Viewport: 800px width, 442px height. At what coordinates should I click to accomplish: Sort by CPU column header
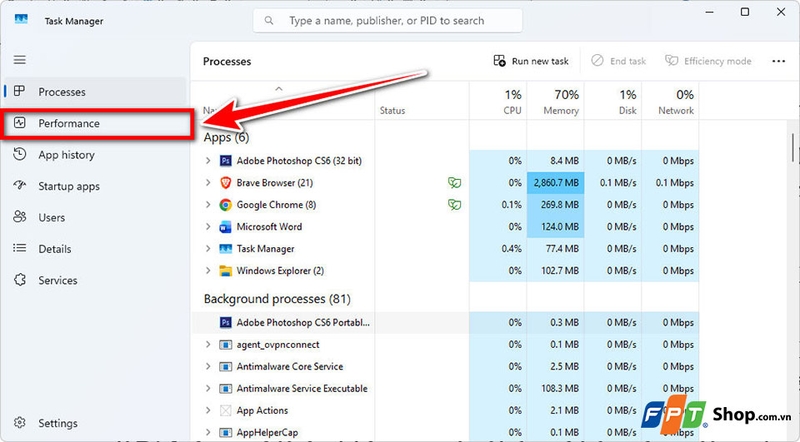point(498,101)
